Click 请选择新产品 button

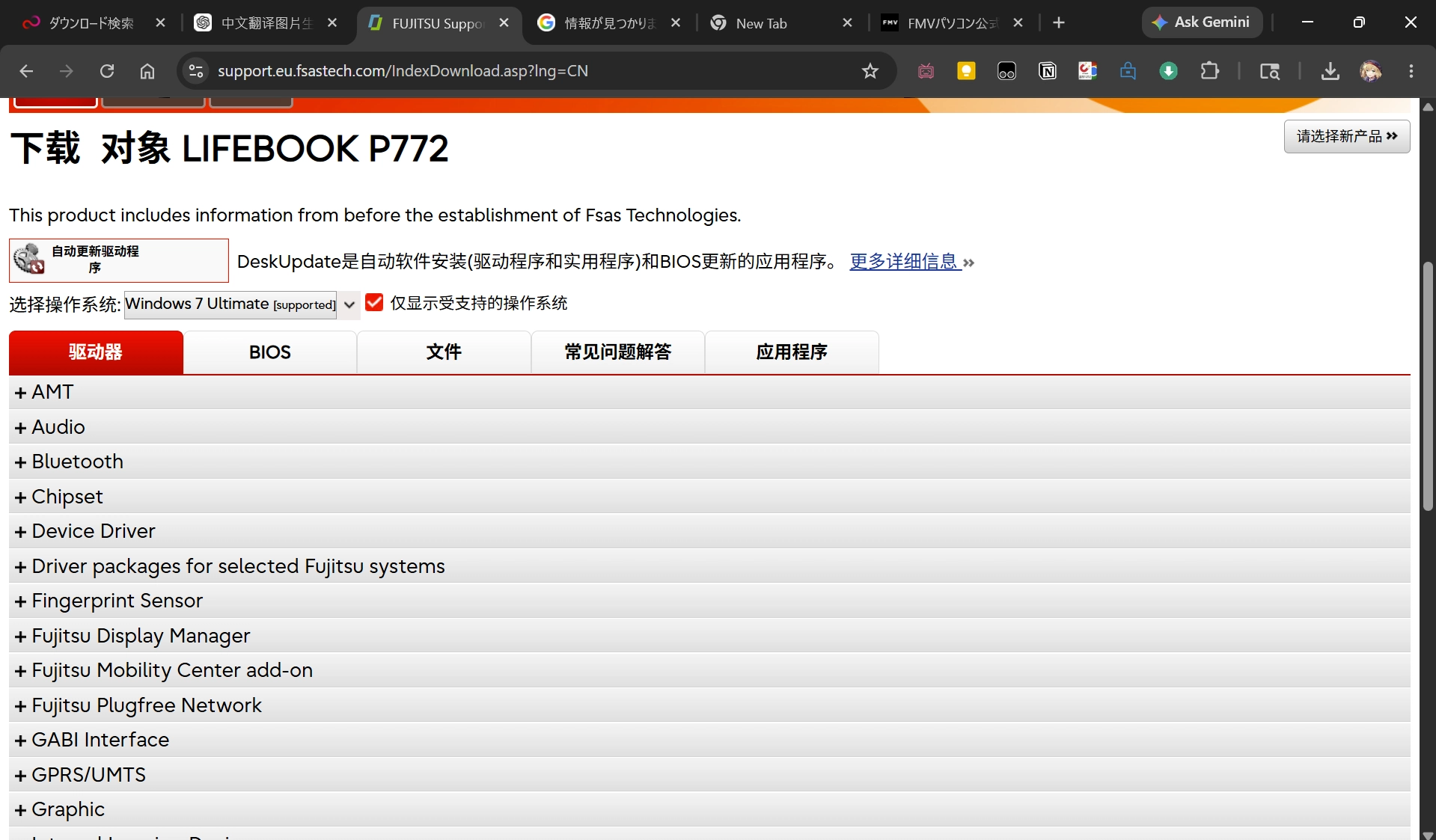click(1347, 136)
